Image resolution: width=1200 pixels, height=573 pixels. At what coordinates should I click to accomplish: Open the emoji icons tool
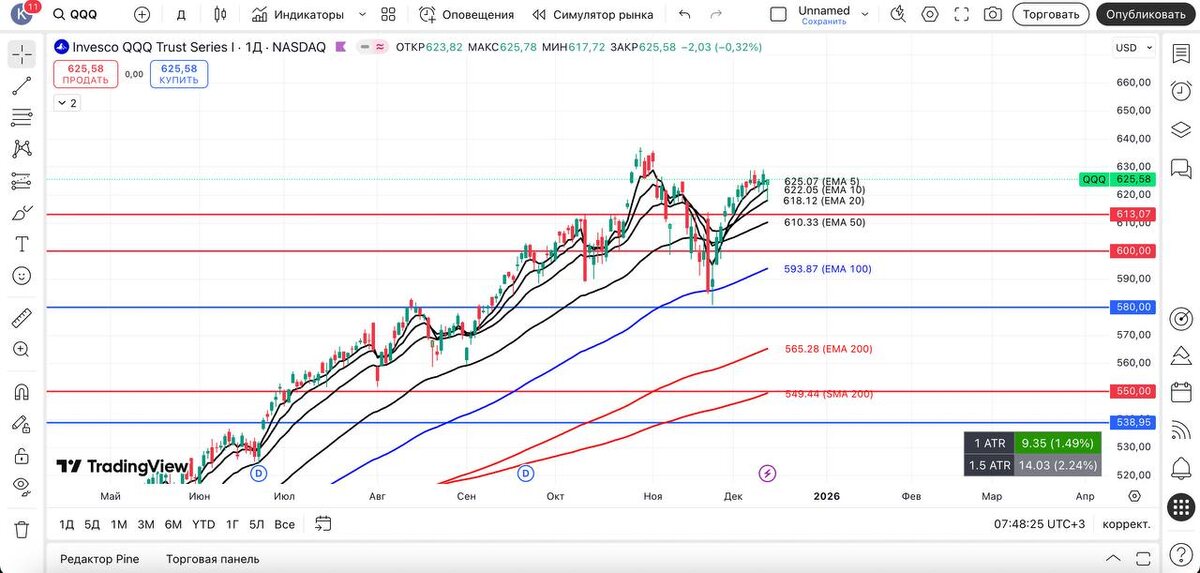[22, 275]
